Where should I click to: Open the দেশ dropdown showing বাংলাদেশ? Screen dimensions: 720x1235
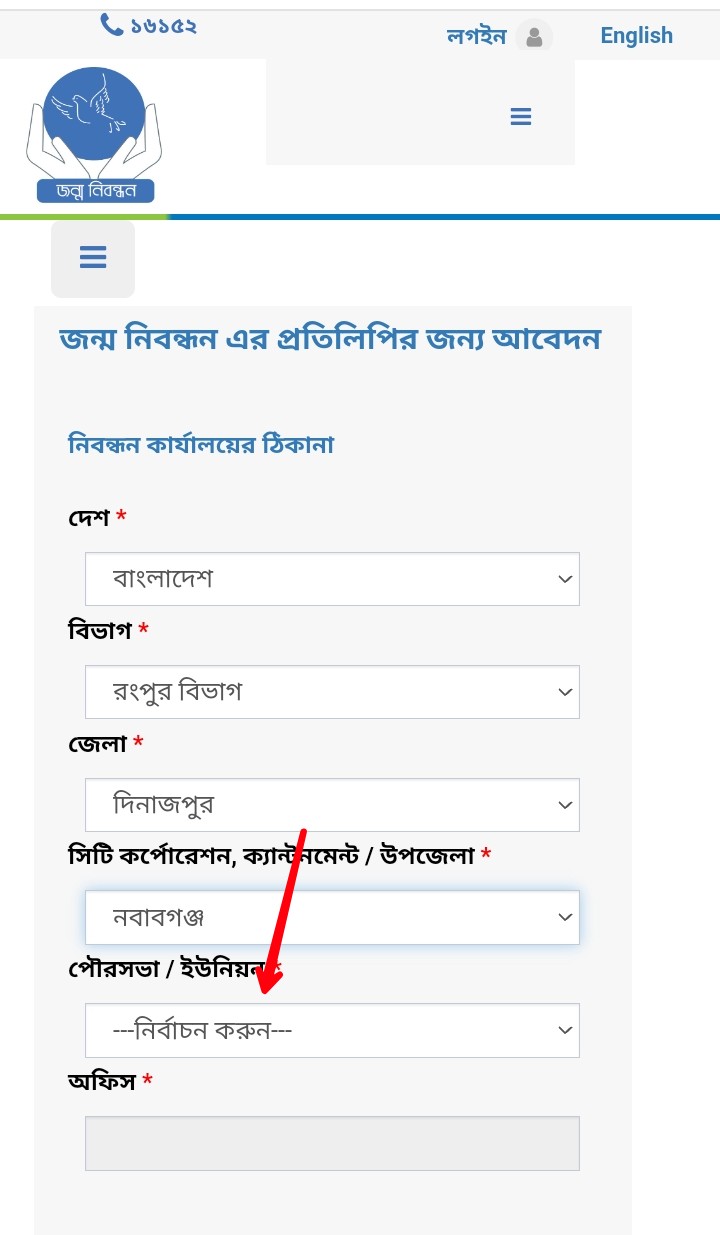pos(332,579)
